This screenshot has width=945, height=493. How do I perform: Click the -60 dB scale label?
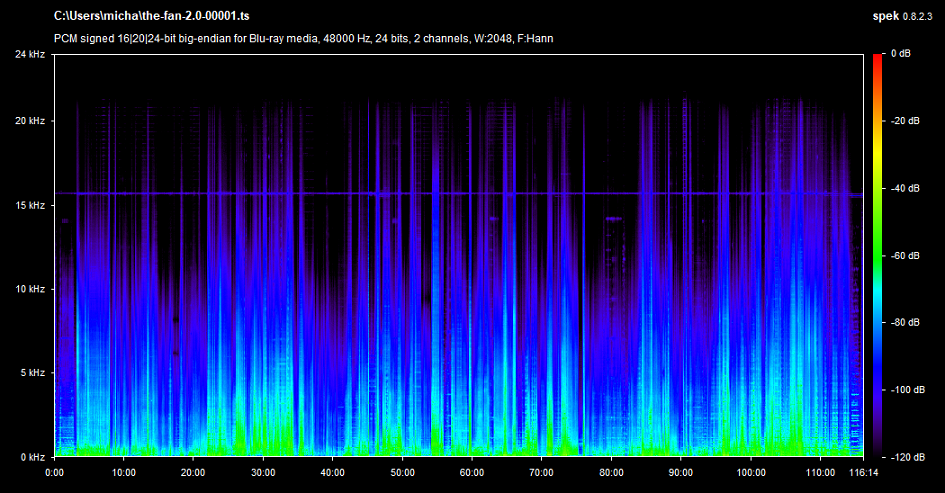tap(906, 256)
